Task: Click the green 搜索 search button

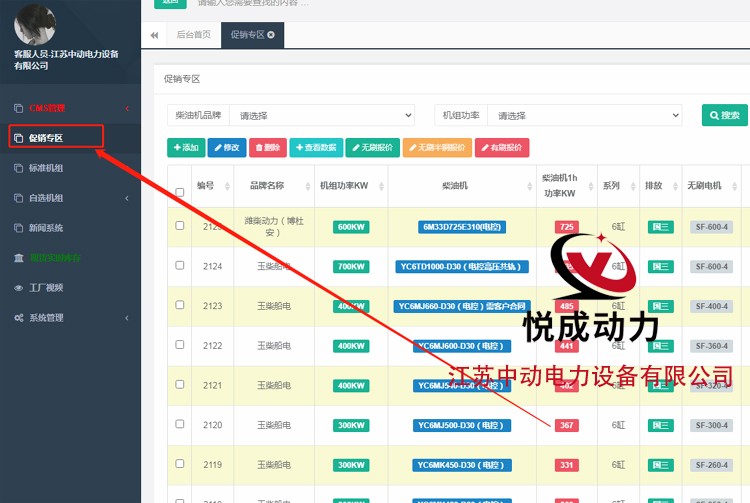Action: 724,115
